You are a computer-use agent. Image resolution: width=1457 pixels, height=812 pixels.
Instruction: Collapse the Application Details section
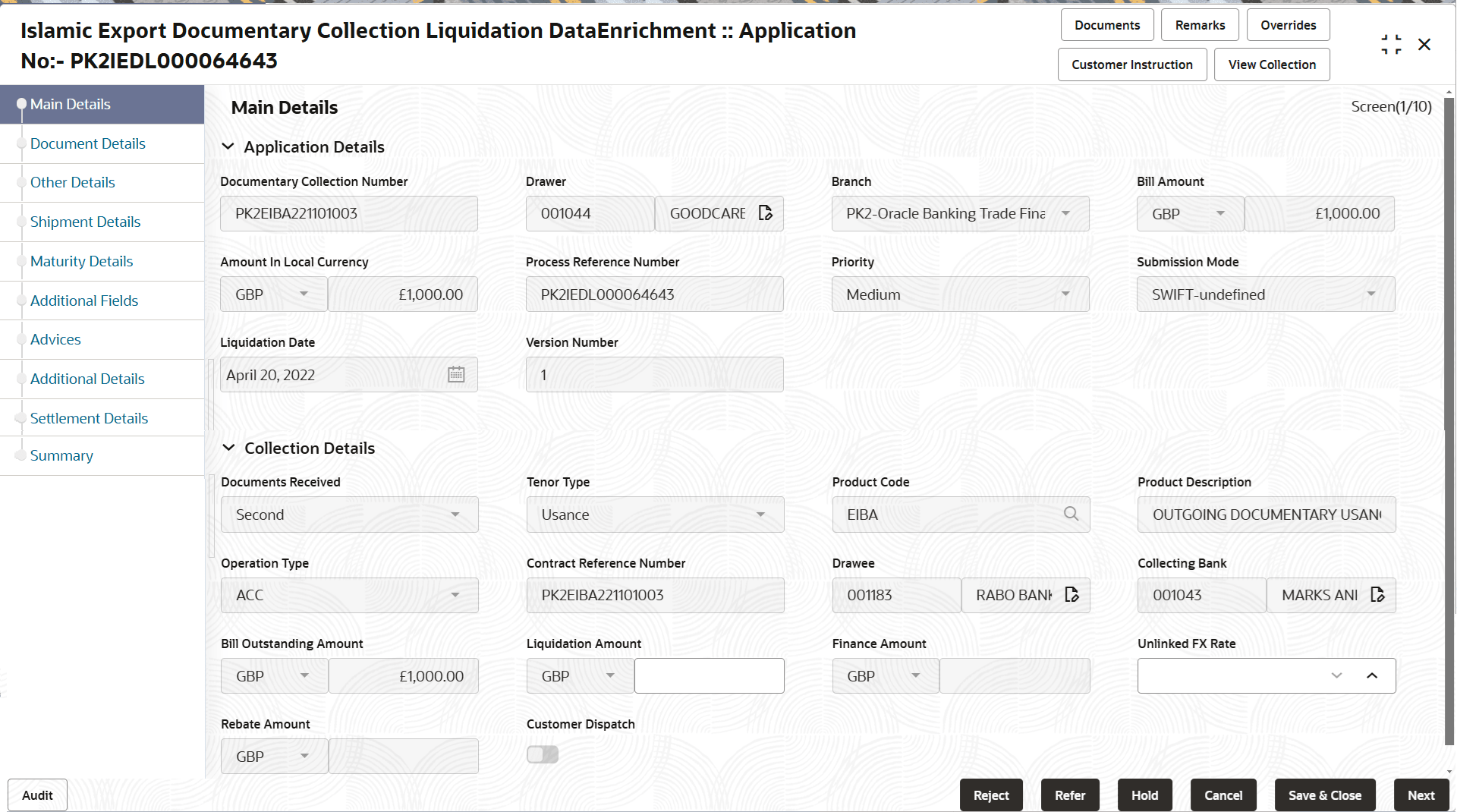click(228, 146)
